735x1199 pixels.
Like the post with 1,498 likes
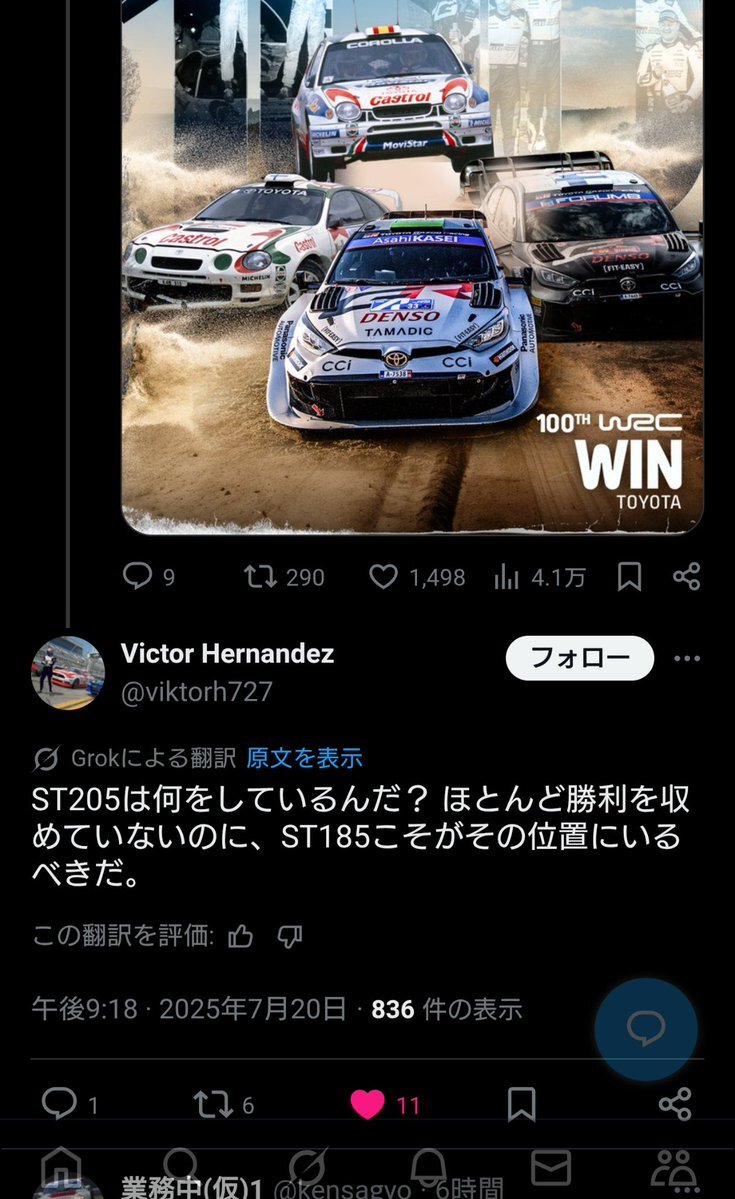coord(417,577)
